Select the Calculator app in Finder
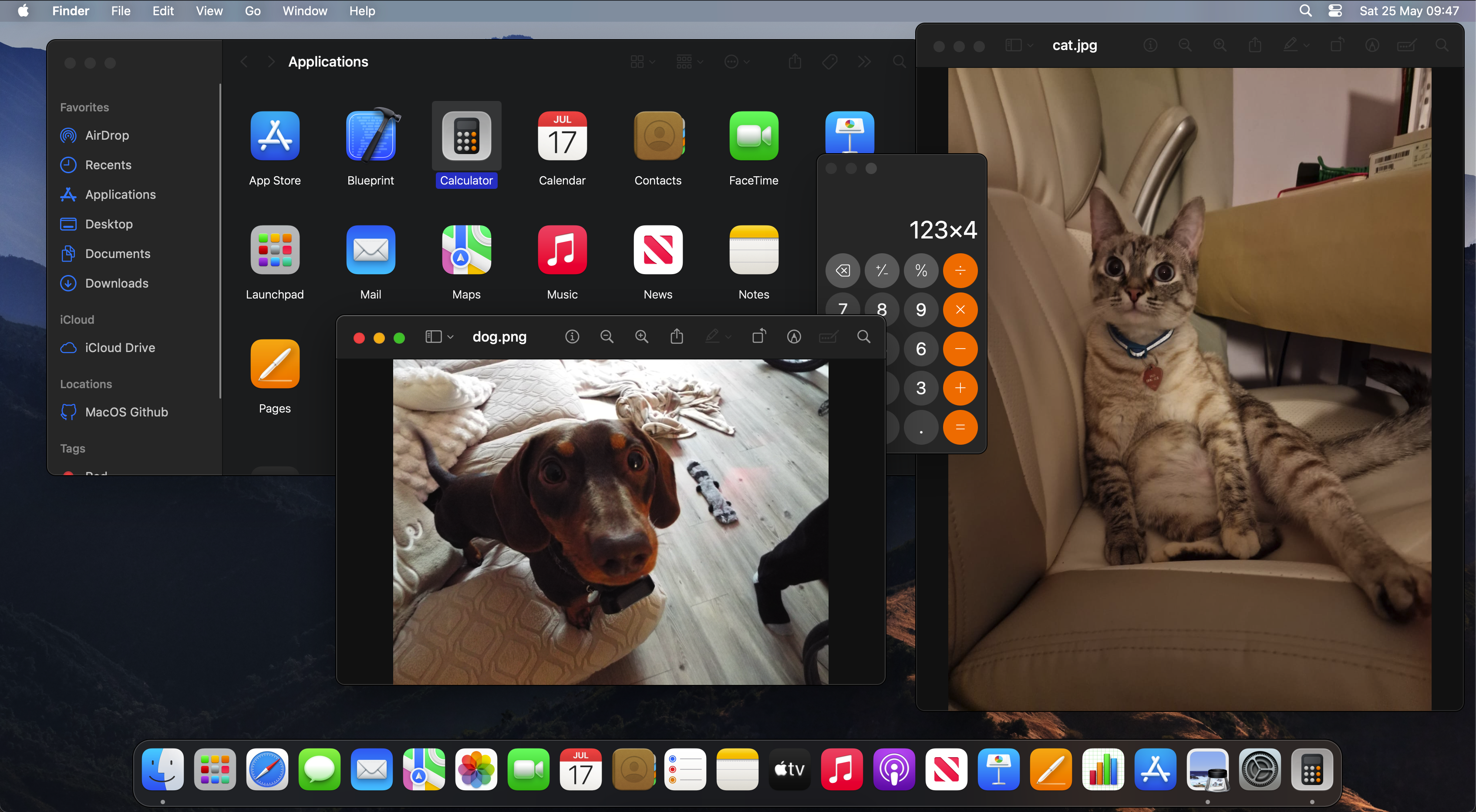The height and width of the screenshot is (812, 1476). [x=466, y=136]
